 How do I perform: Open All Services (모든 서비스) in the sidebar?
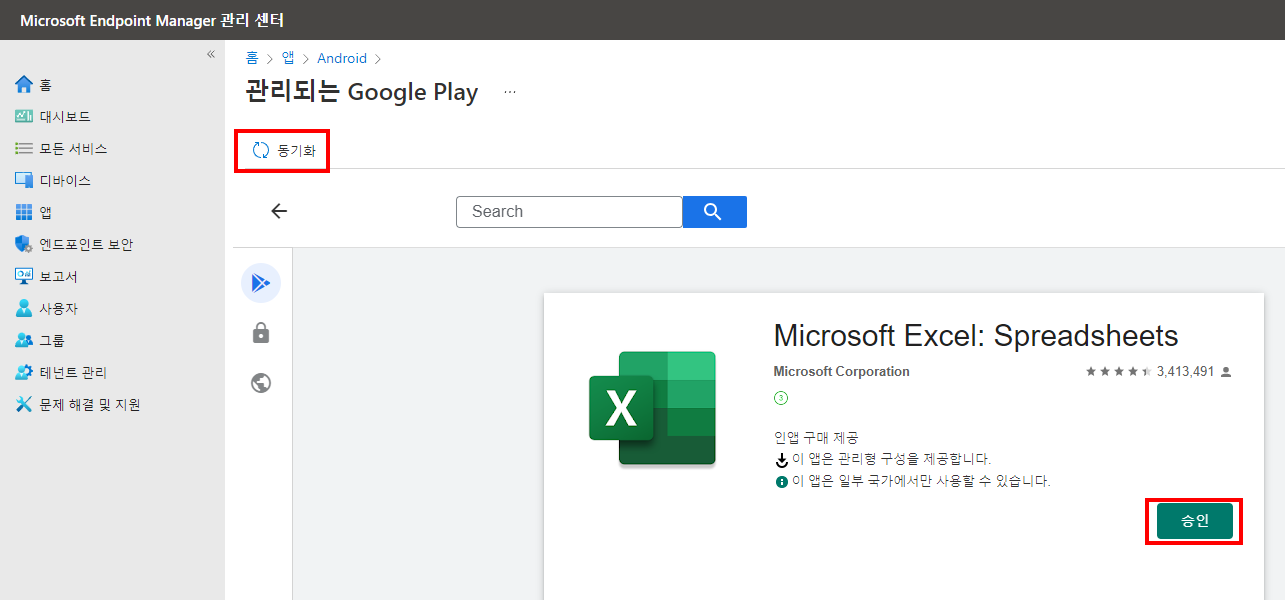click(61, 149)
